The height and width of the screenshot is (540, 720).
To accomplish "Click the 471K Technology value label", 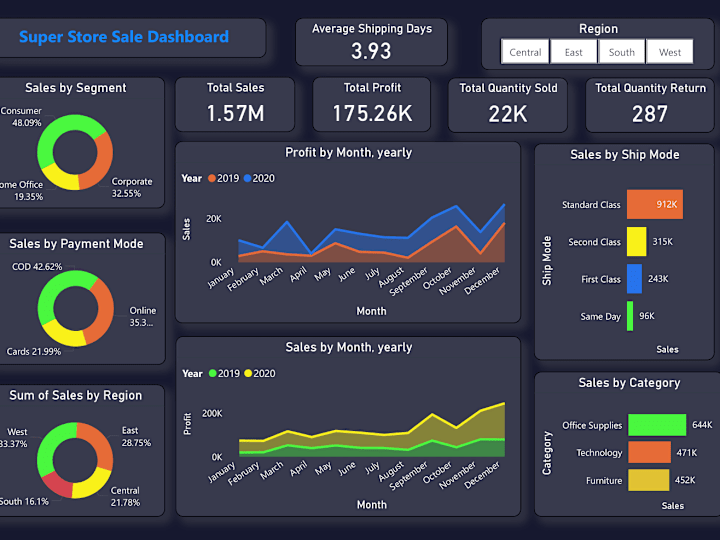I will (x=686, y=453).
